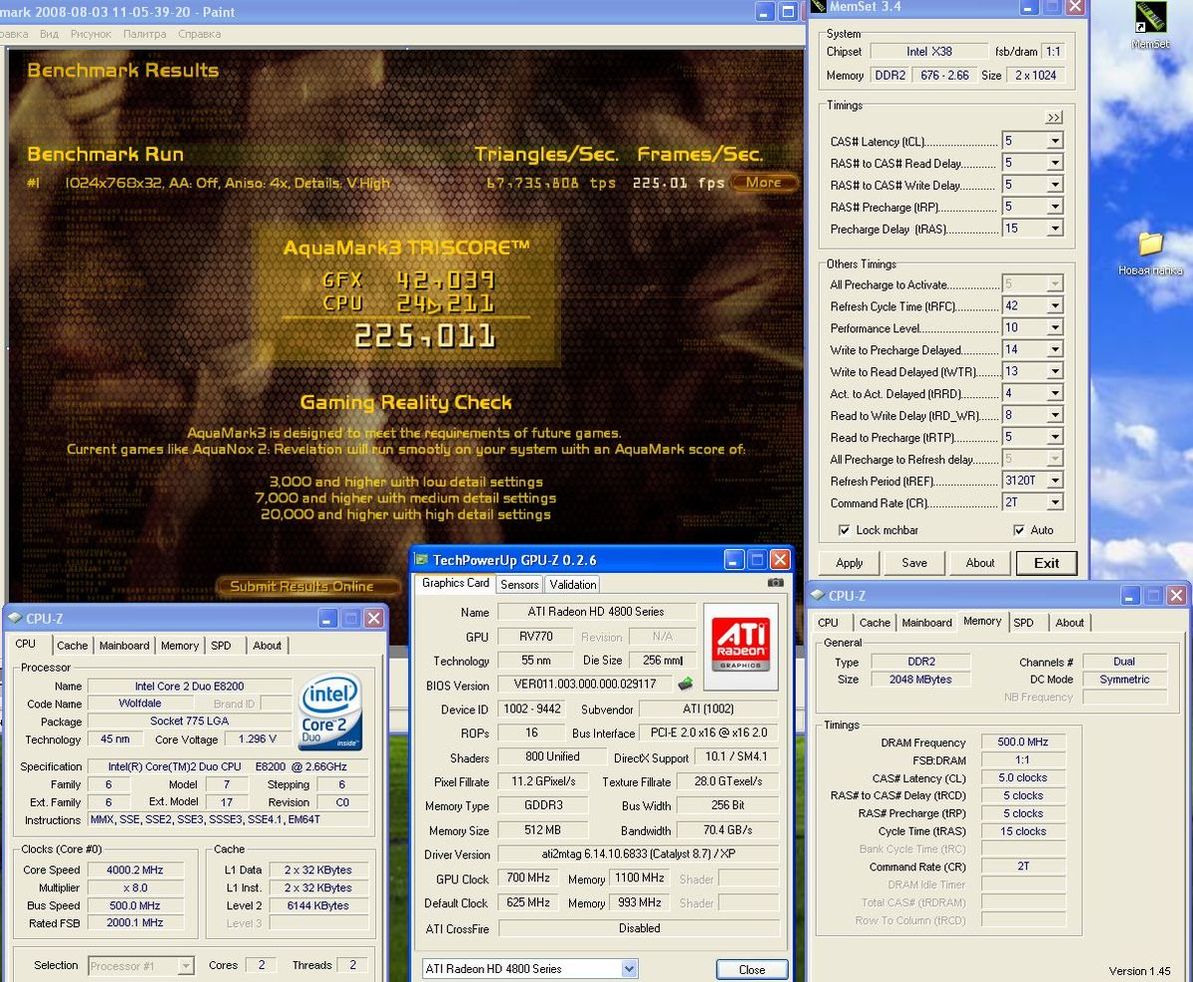Open the Performance Level dropdown
Screen dimensions: 1193x982
point(1055,328)
